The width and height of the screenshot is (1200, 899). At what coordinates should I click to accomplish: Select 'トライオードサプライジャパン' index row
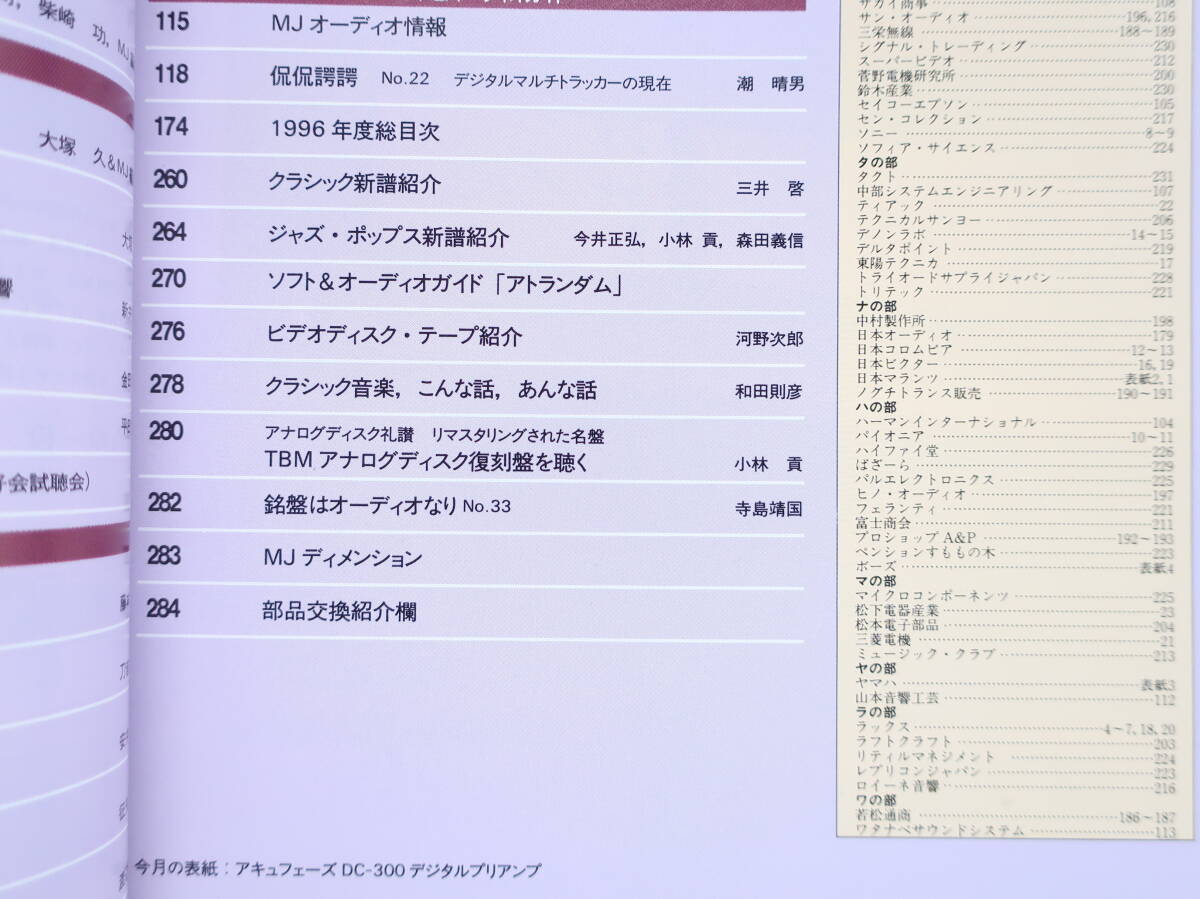(1016, 277)
